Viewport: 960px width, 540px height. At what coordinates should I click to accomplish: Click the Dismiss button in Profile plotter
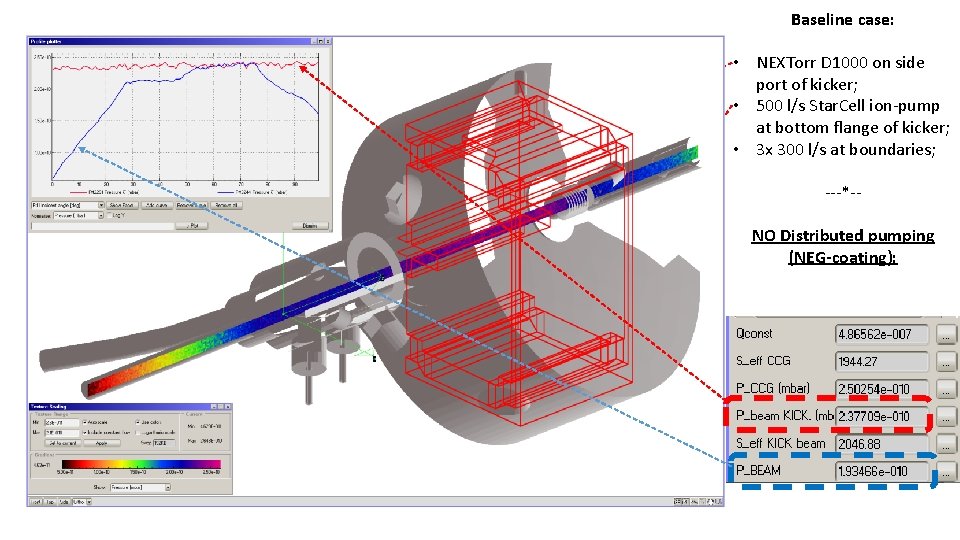pyautogui.click(x=310, y=226)
